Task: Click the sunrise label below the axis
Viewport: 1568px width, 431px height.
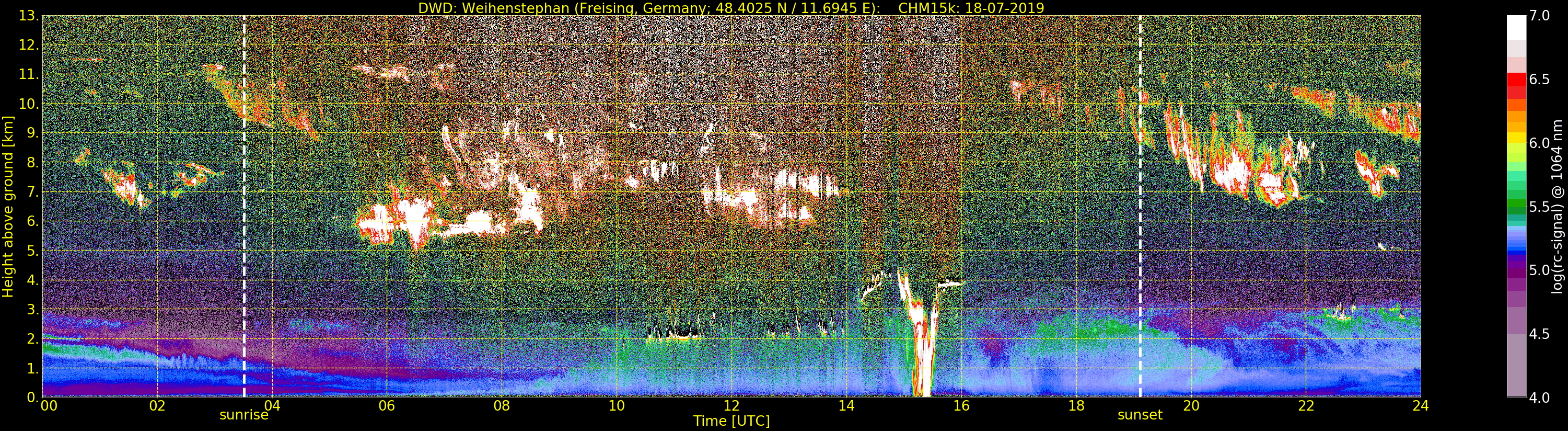Action: click(x=244, y=415)
